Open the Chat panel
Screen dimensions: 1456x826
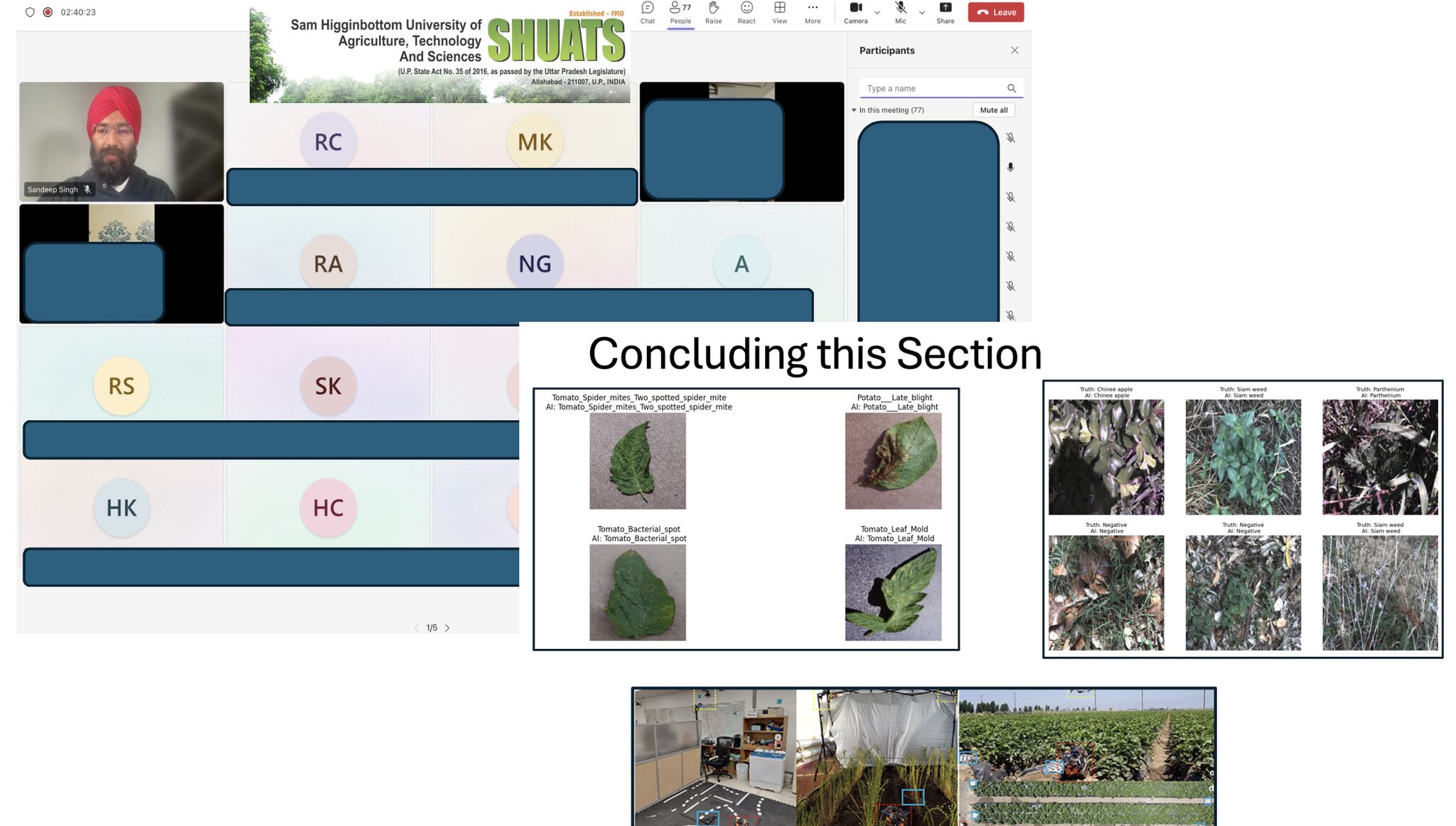coord(647,12)
